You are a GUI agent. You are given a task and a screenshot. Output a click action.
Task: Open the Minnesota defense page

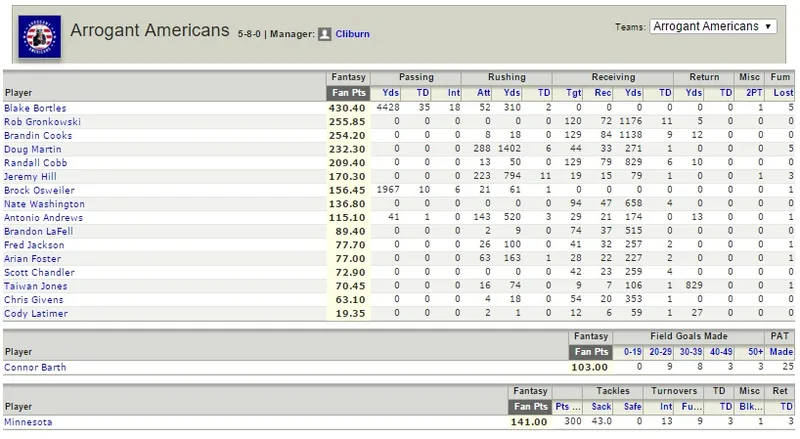pyautogui.click(x=28, y=422)
